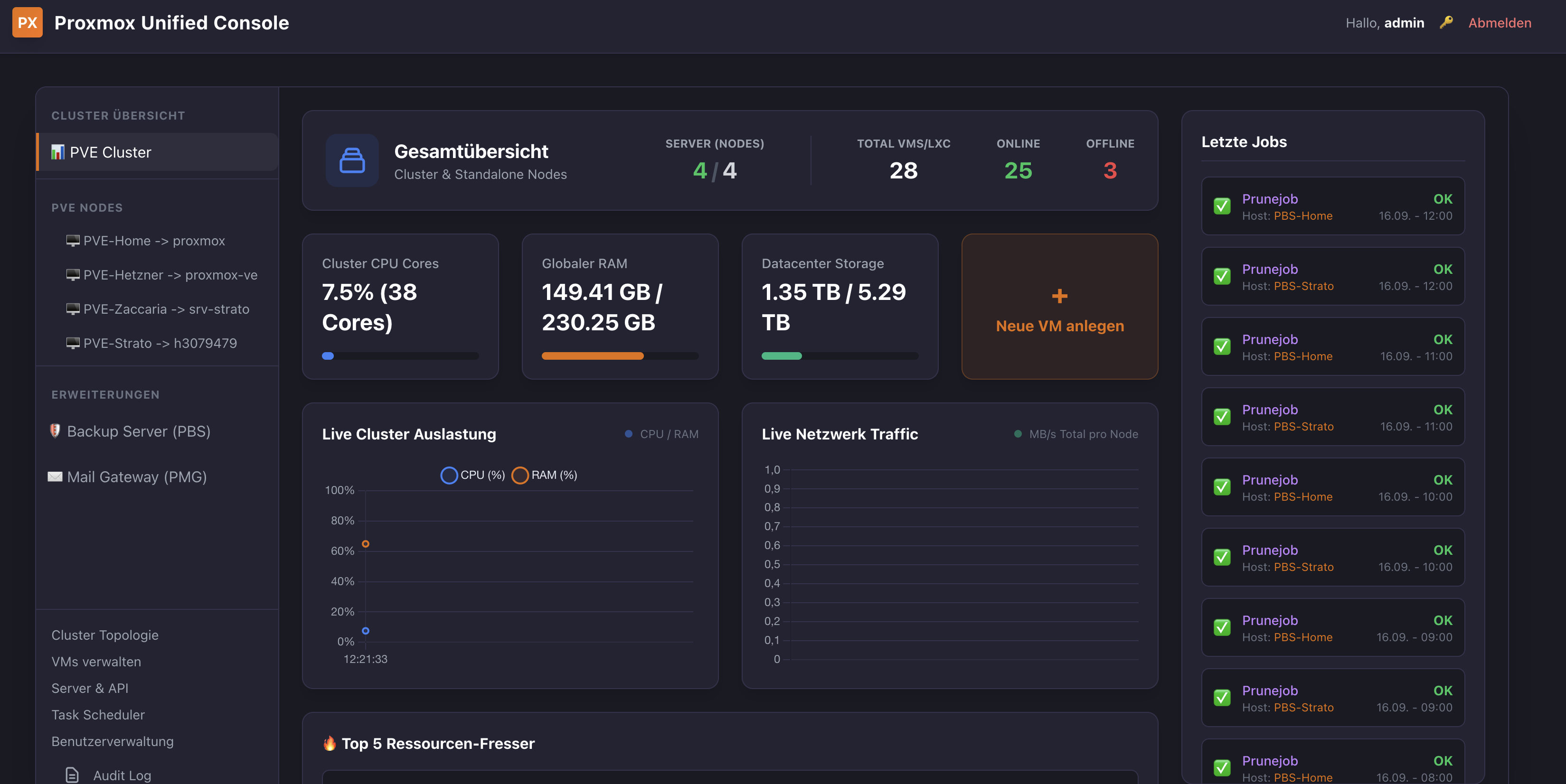Click check icon of PBS-Home 08:00 job
The width and height of the screenshot is (1566, 784).
tap(1222, 767)
